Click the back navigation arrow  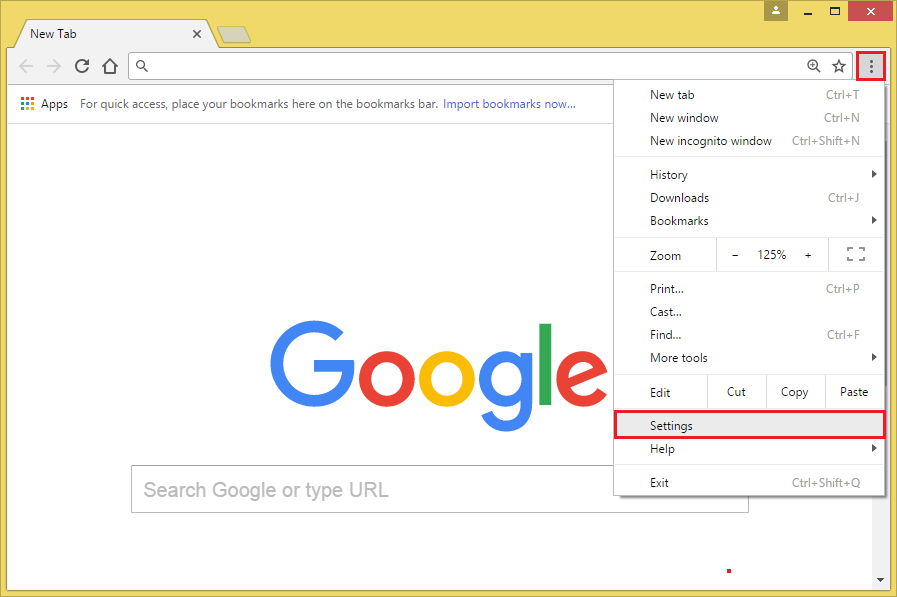click(x=26, y=66)
